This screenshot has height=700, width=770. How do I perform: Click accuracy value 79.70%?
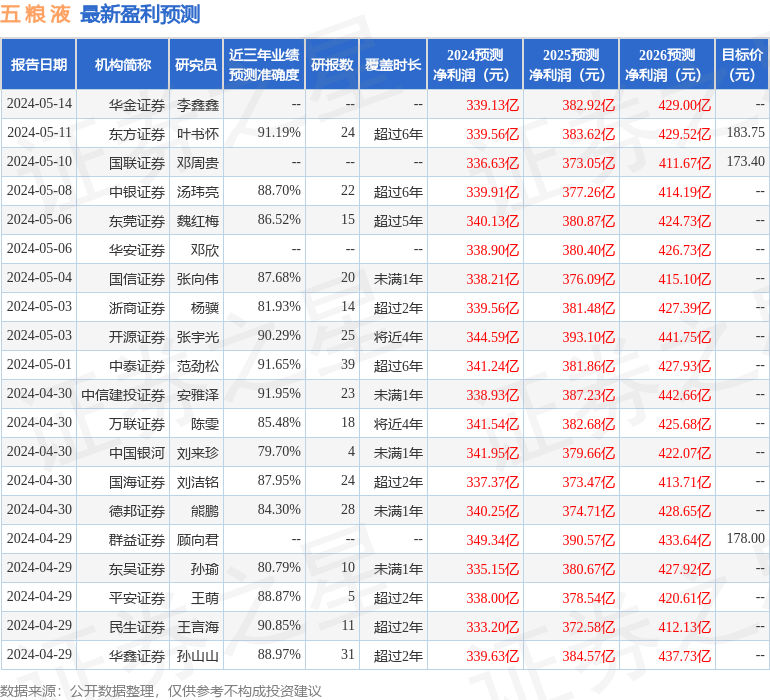click(279, 451)
